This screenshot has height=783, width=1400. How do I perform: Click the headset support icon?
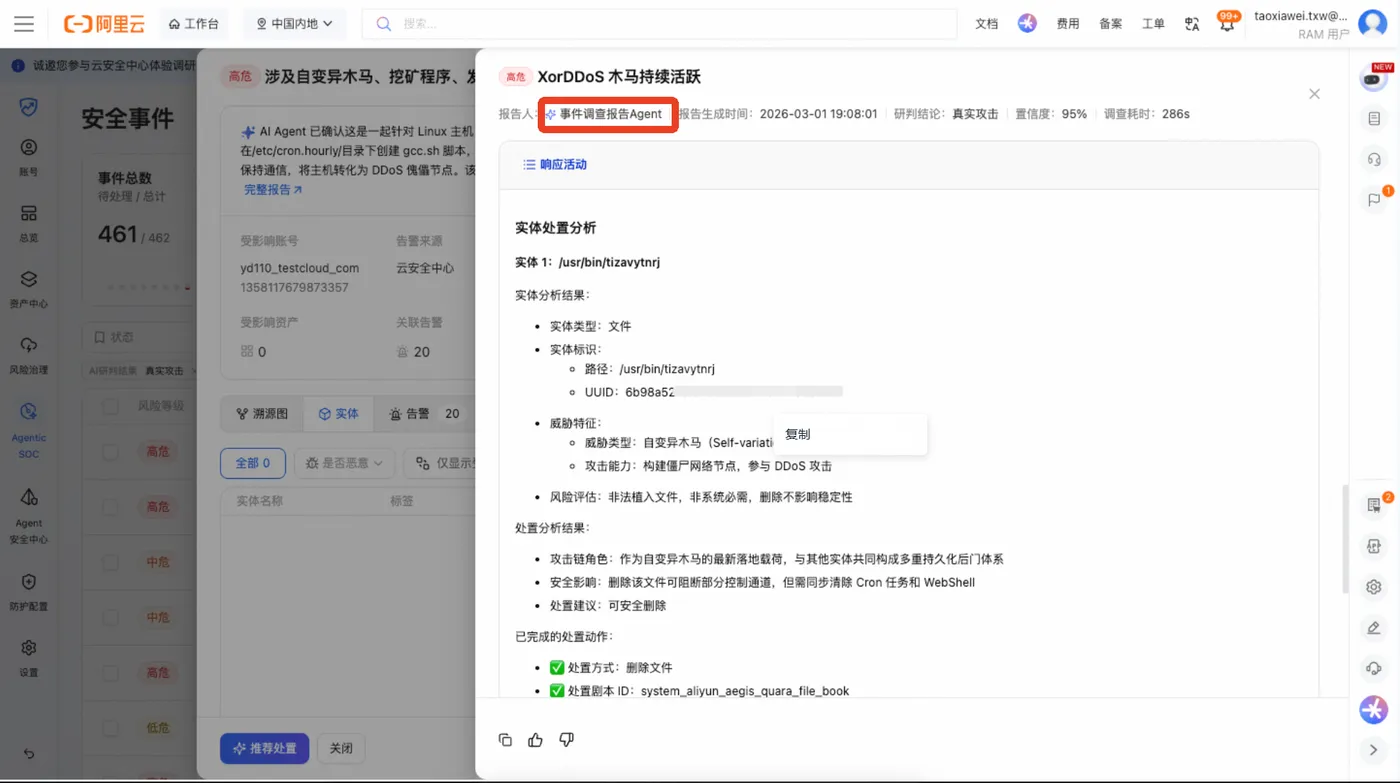pyautogui.click(x=1374, y=159)
